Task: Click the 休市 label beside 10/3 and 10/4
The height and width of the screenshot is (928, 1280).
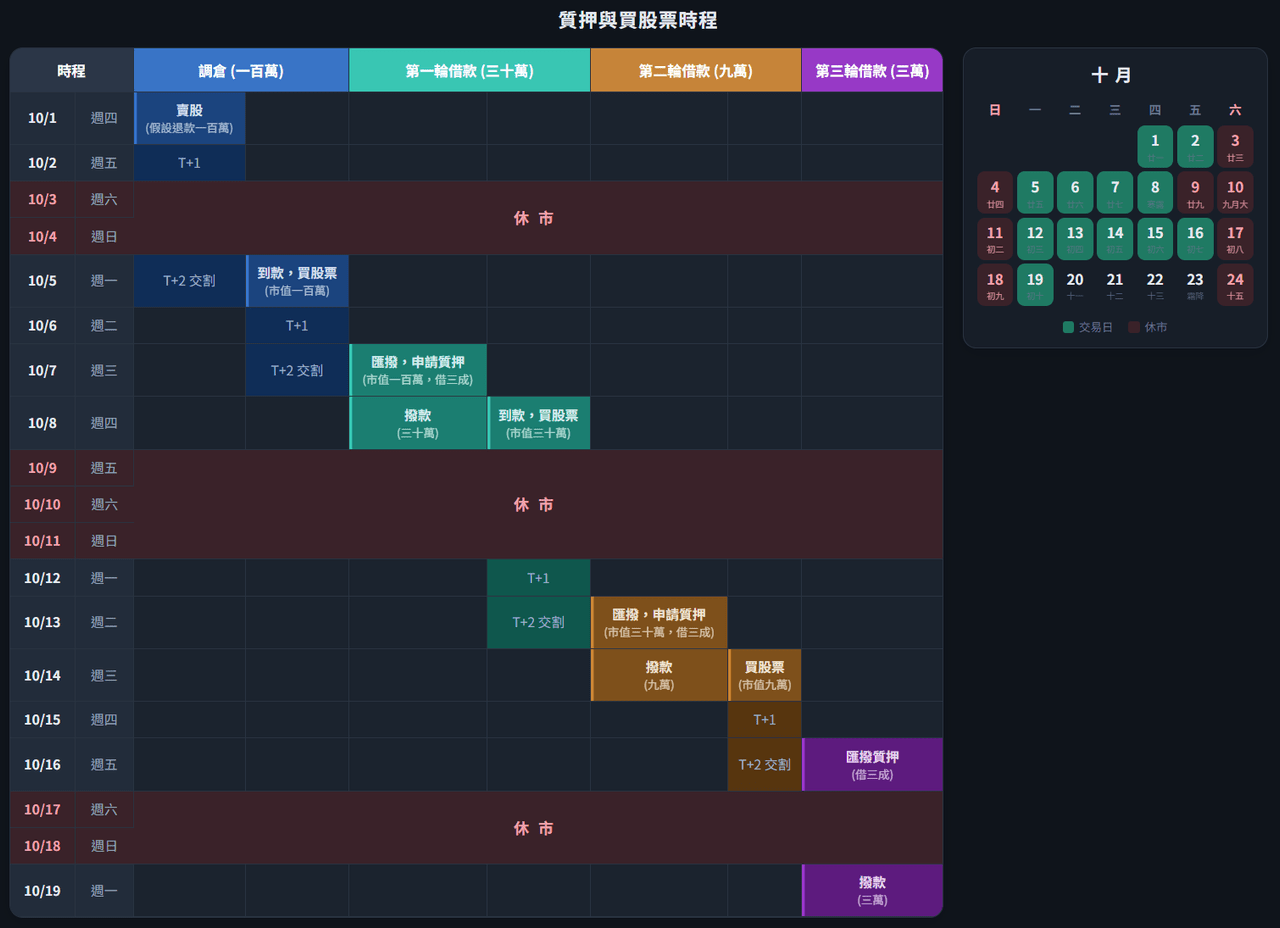Action: pos(534,218)
